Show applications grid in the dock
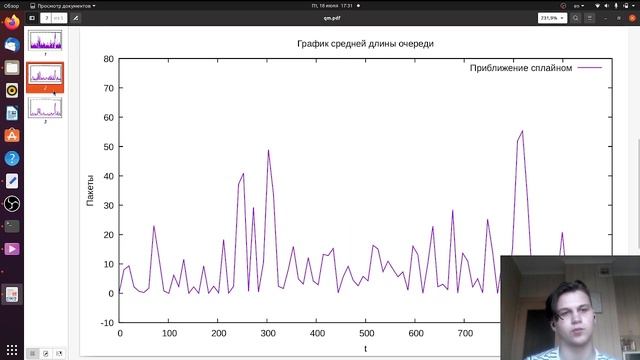The height and width of the screenshot is (360, 640). point(12,350)
